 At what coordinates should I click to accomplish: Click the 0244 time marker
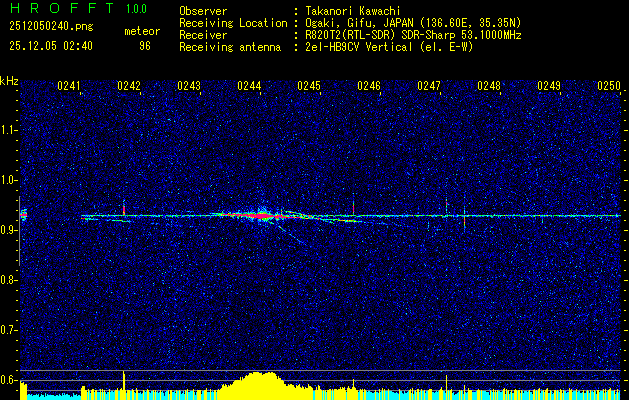point(249,86)
